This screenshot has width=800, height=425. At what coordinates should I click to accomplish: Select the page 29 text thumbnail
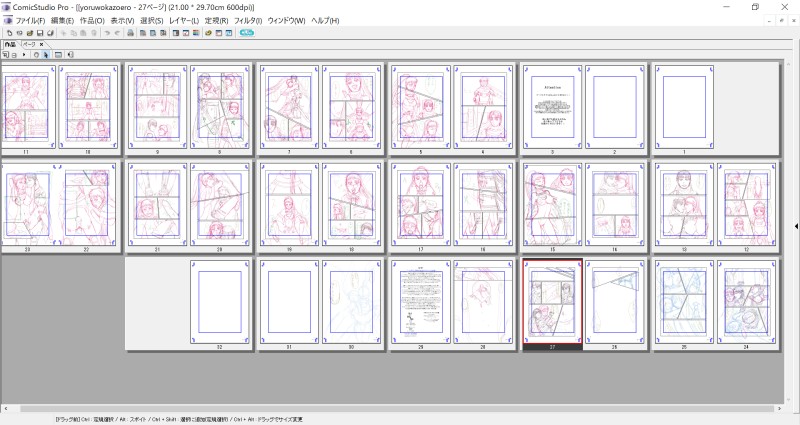coord(421,301)
